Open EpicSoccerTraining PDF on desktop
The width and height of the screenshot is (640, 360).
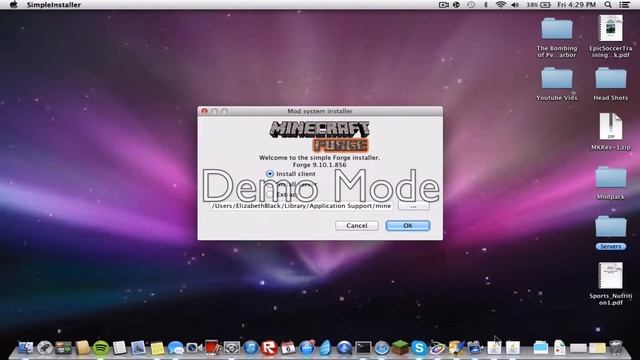coord(611,36)
